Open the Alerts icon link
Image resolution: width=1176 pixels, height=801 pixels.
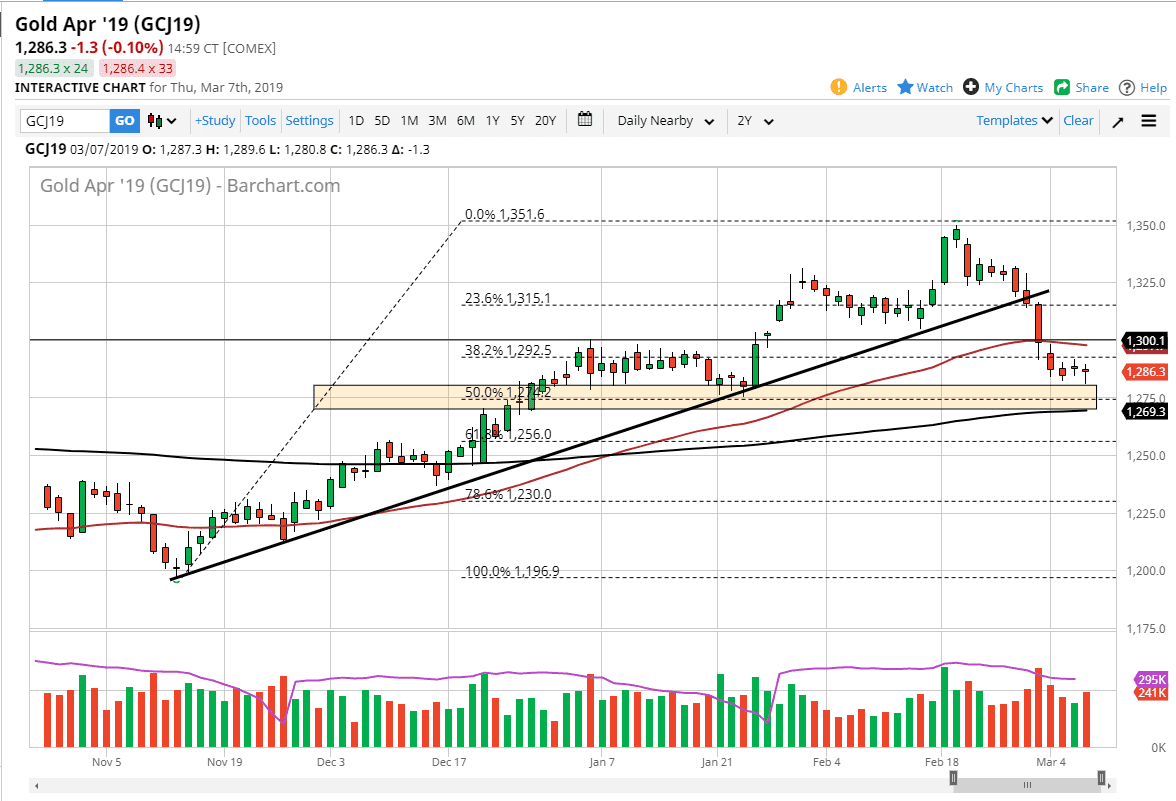(x=839, y=87)
